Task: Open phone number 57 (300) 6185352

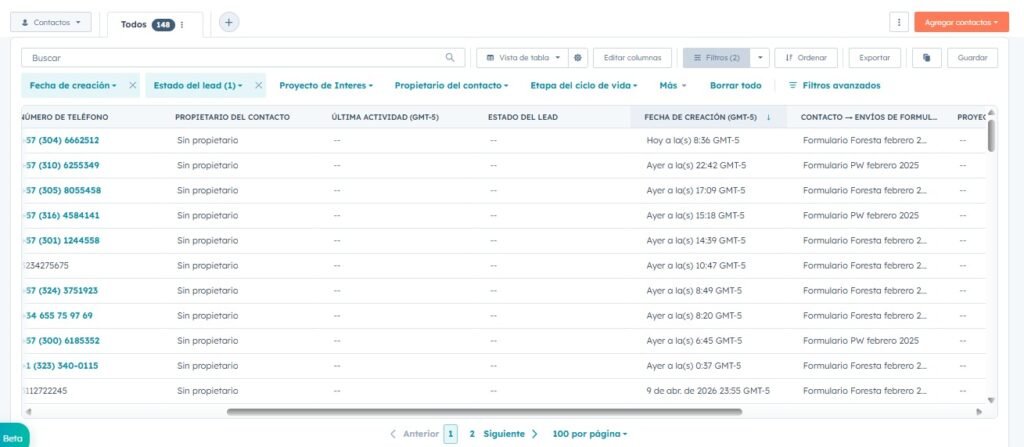Action: tap(62, 340)
